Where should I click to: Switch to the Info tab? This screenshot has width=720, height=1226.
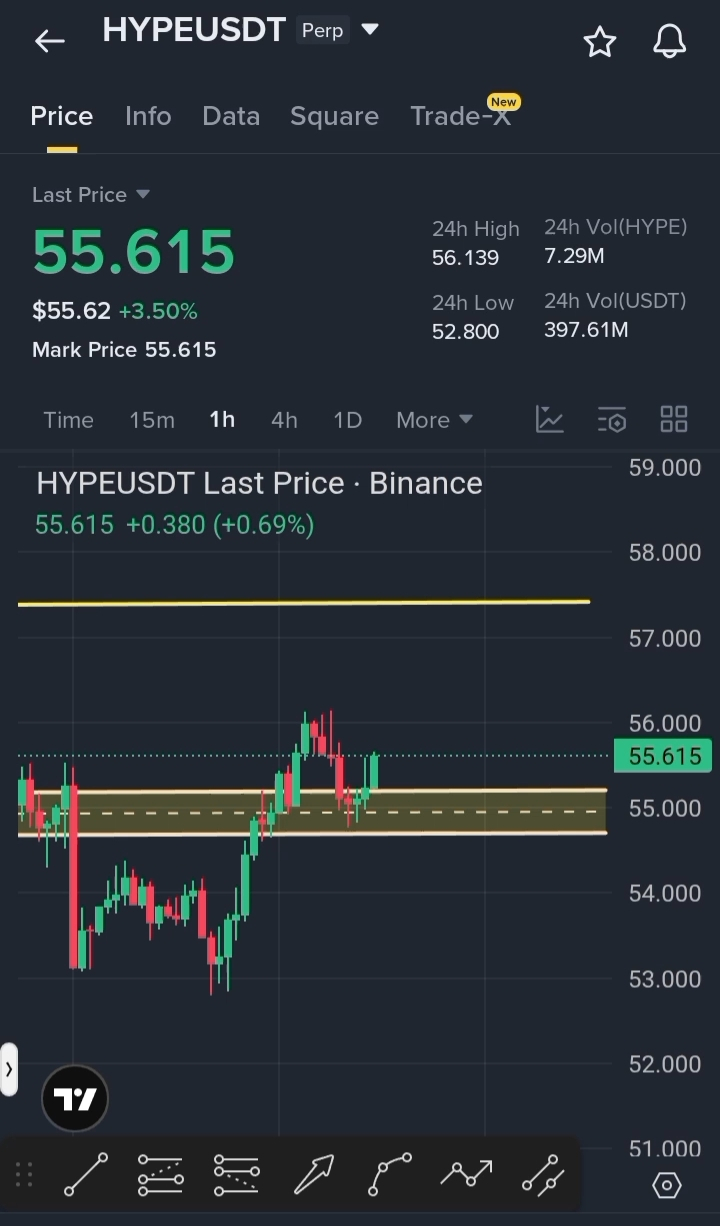coord(148,116)
